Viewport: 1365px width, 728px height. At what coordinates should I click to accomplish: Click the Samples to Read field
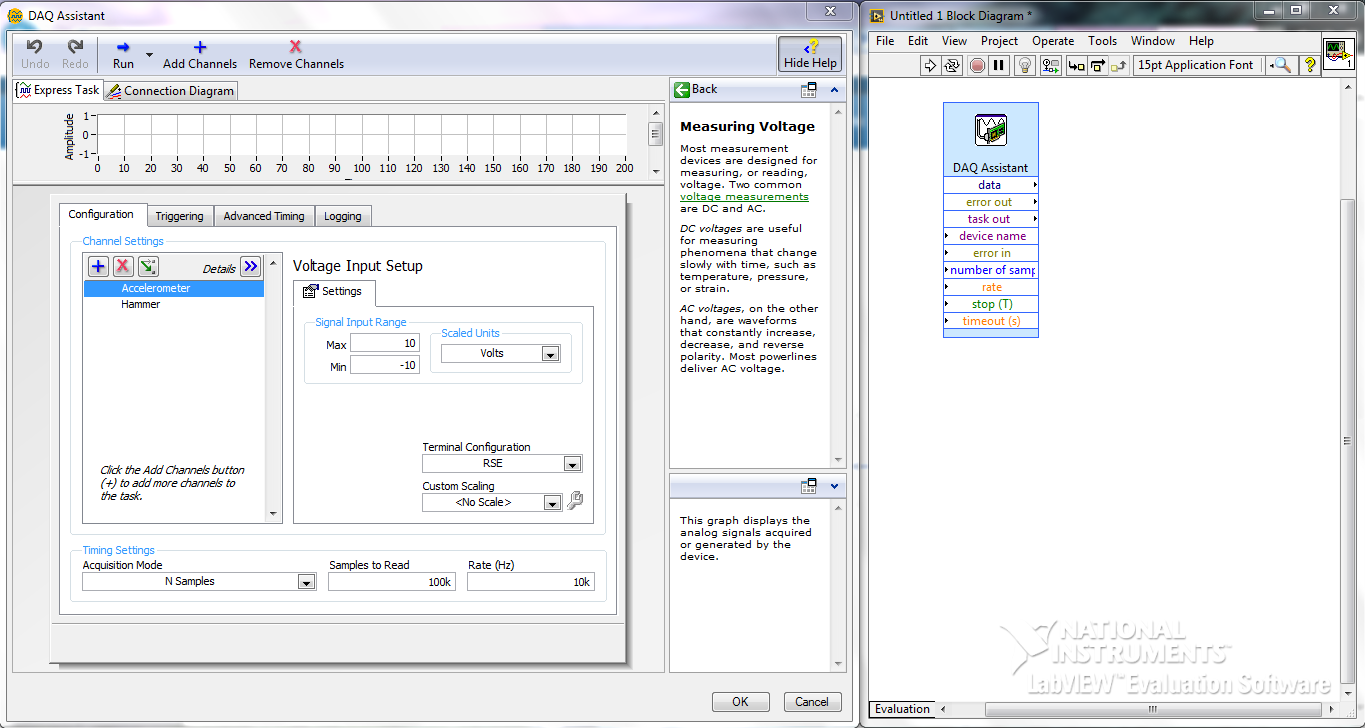392,582
